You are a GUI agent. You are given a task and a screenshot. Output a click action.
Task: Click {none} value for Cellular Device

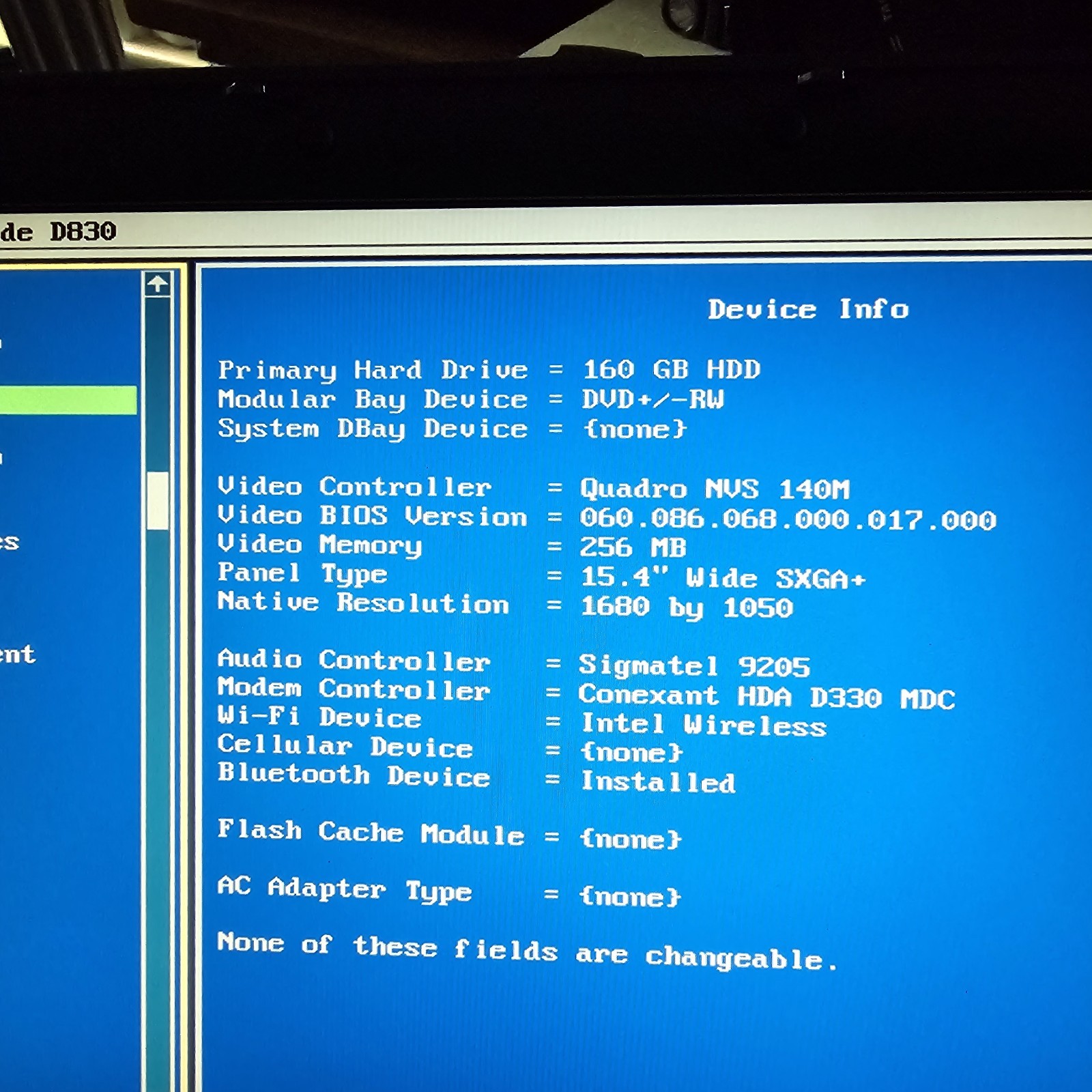[x=631, y=753]
